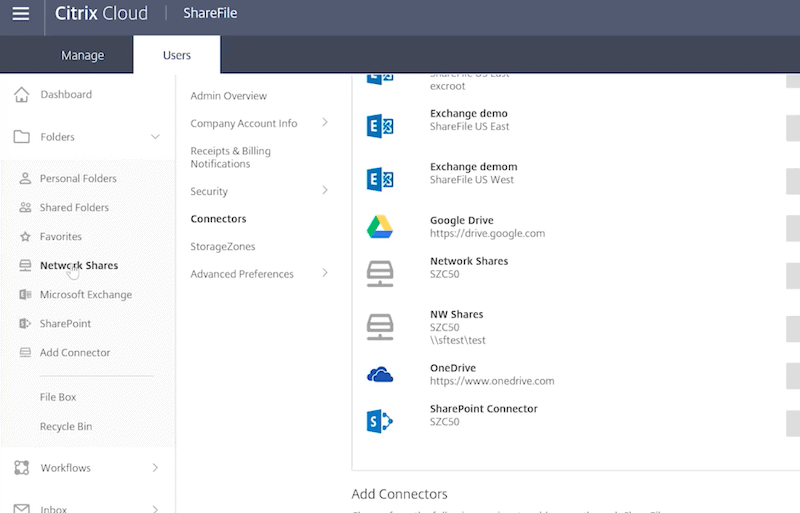Click the excroot text
Screen dimensions: 800x513
click(447, 86)
